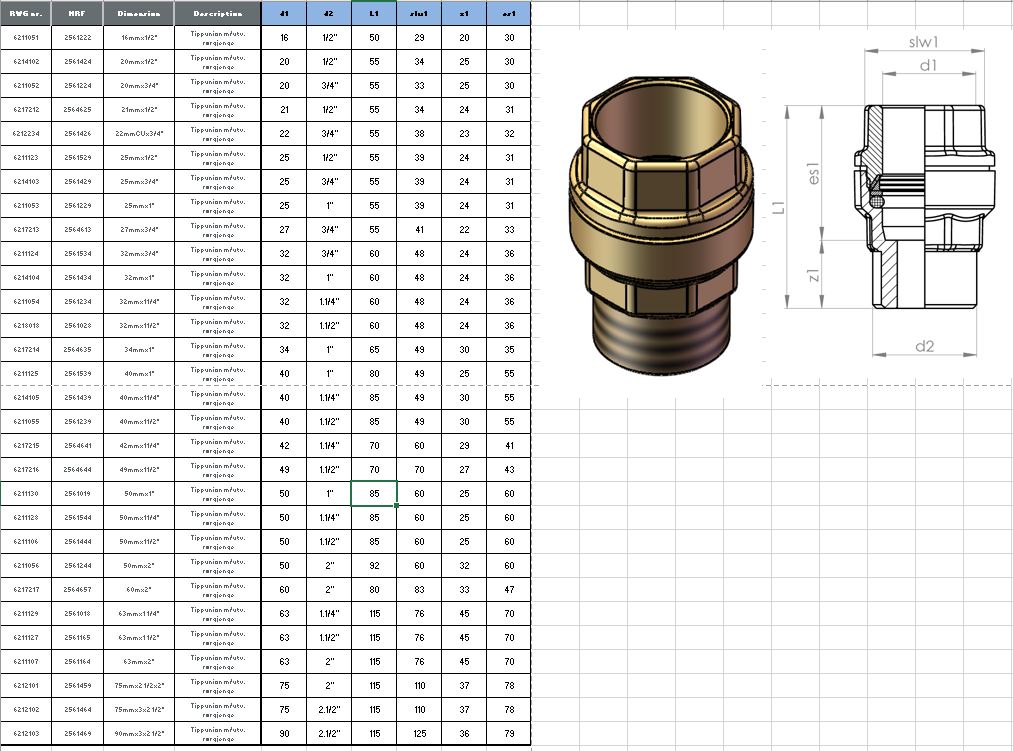The image size is (1013, 751).
Task: Select cell with RWG number 6211123
Action: 26,158
